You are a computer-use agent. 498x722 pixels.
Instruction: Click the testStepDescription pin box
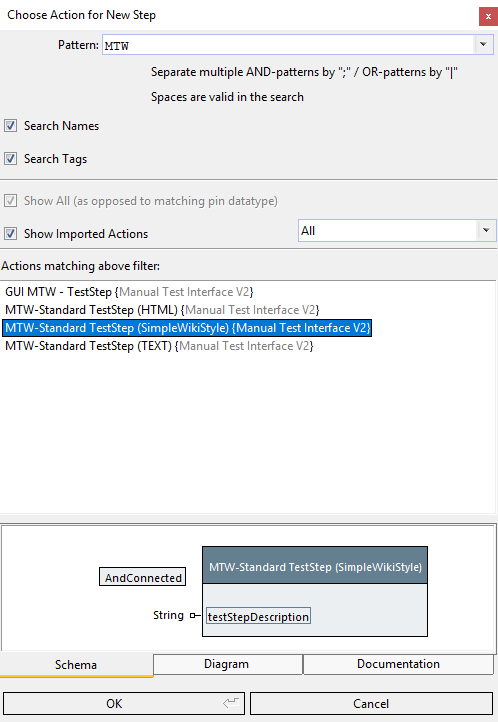click(258, 616)
